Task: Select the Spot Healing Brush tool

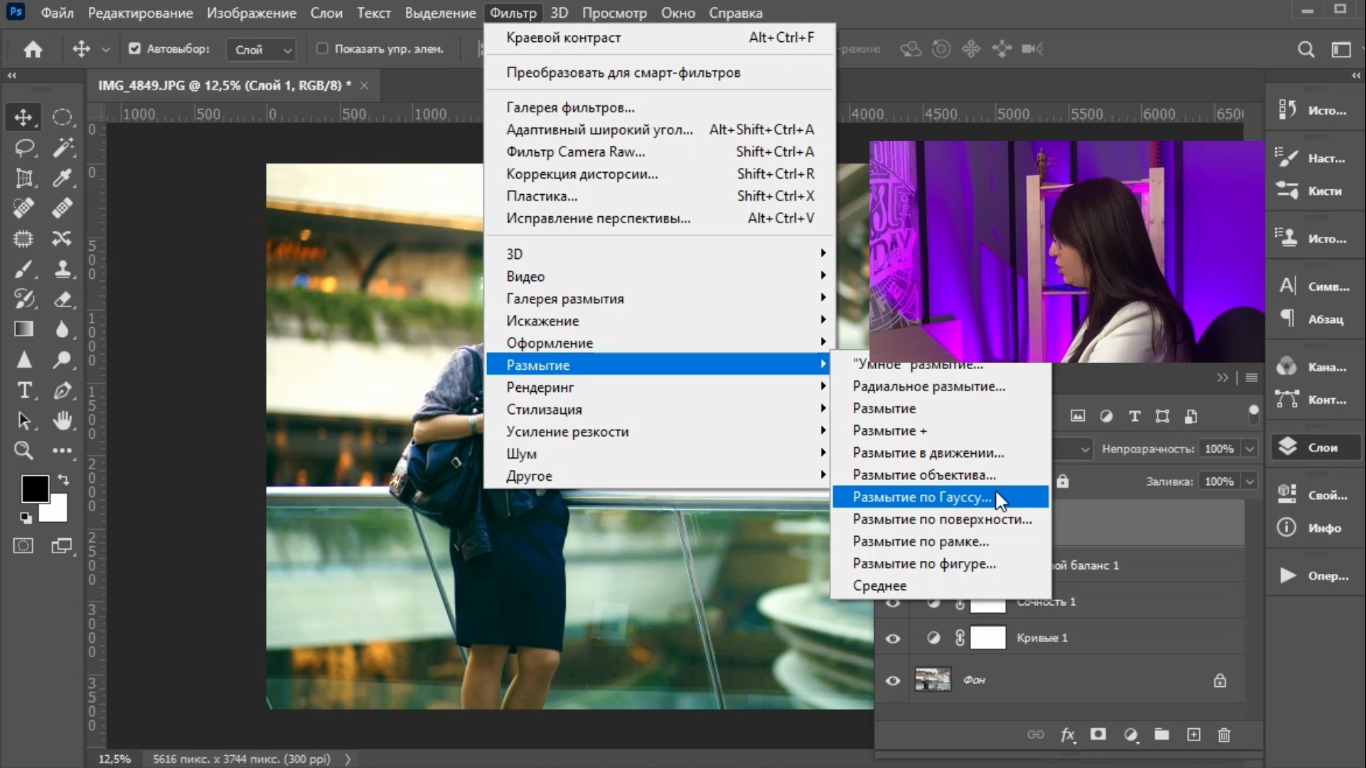Action: [24, 208]
